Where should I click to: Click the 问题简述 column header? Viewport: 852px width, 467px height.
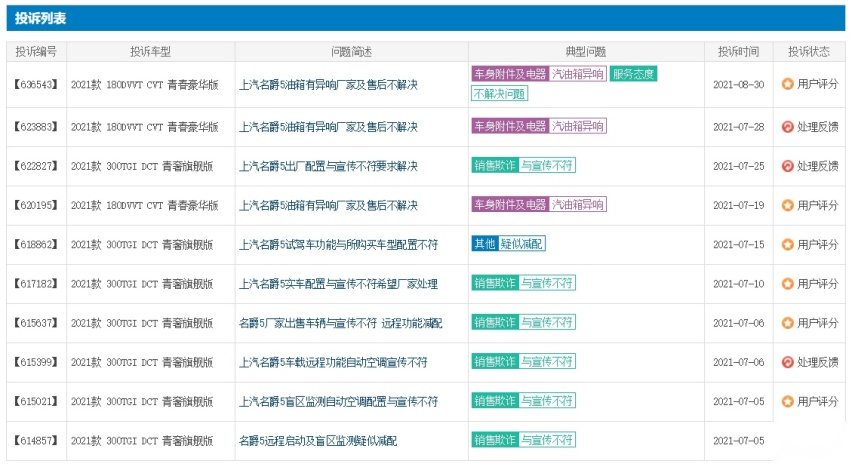tap(352, 52)
